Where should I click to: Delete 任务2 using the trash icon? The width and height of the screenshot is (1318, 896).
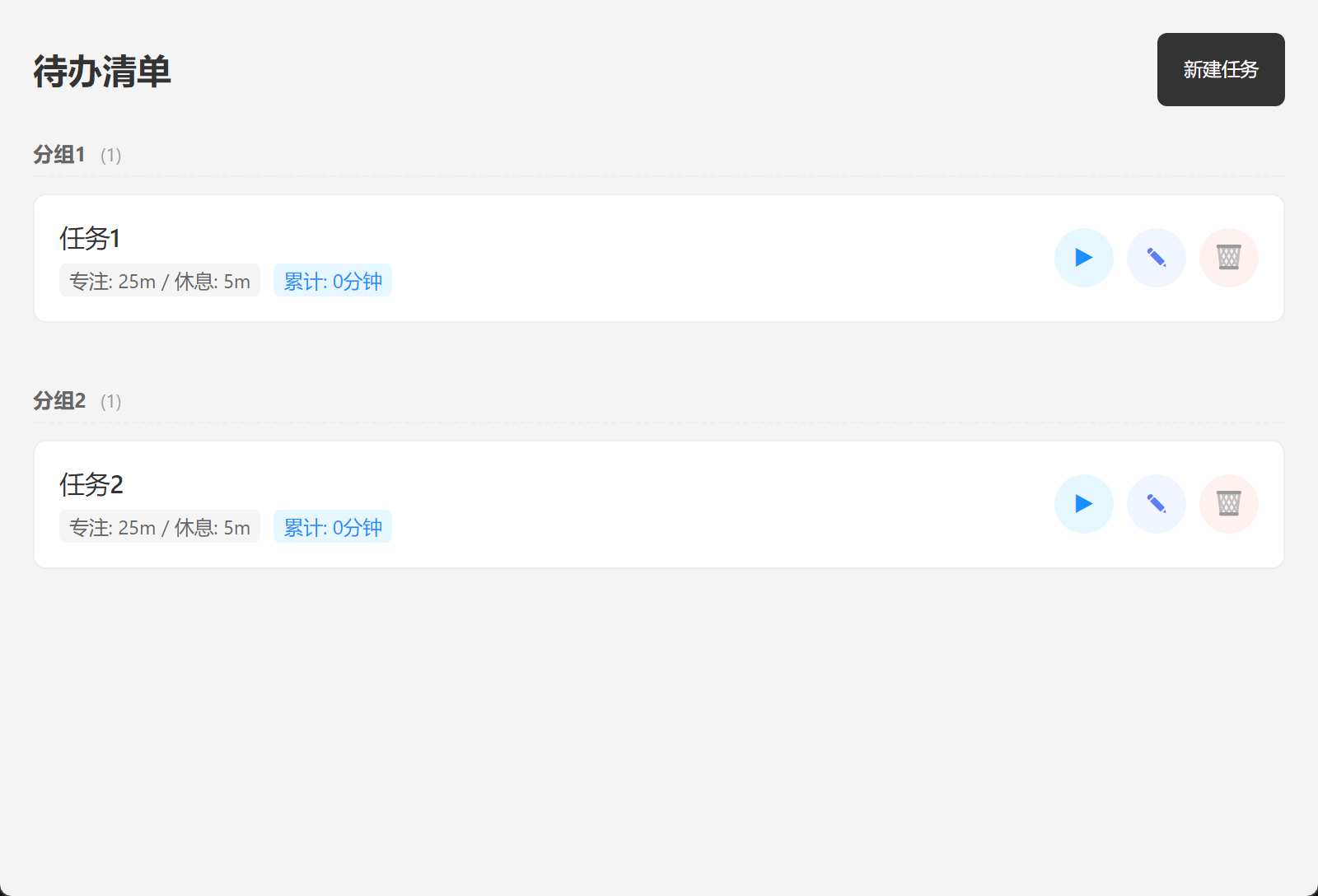(x=1228, y=504)
